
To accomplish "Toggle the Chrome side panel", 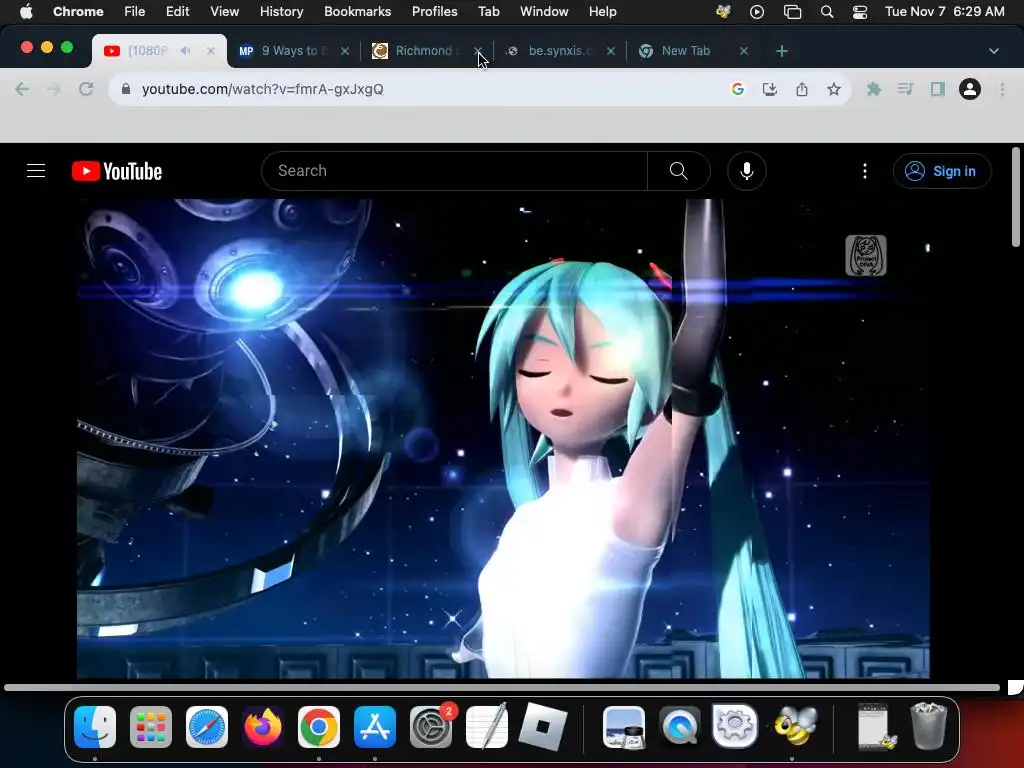I will (938, 89).
